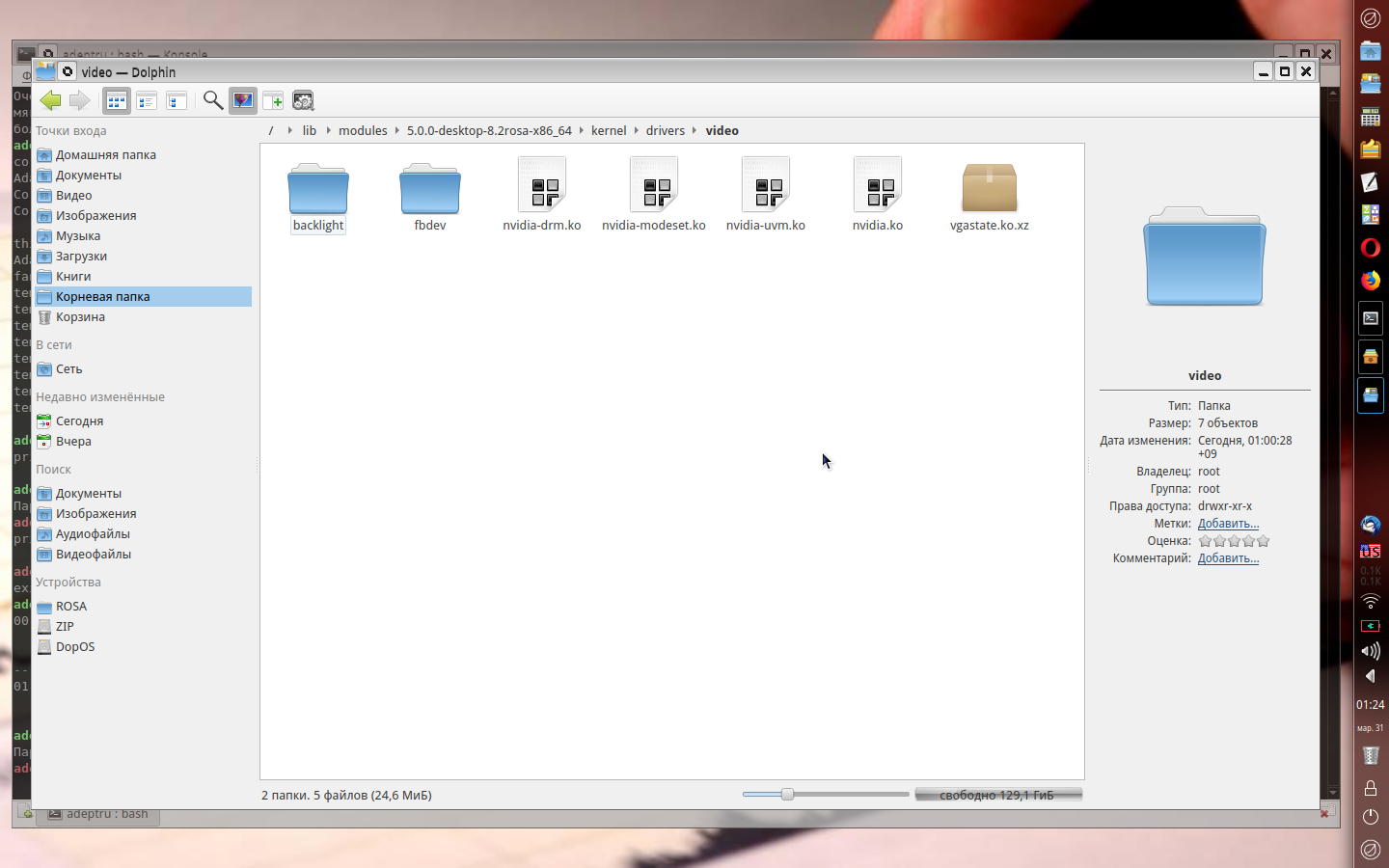Viewport: 1389px width, 868px height.
Task: Open Dolphin control settings menu
Action: [303, 100]
